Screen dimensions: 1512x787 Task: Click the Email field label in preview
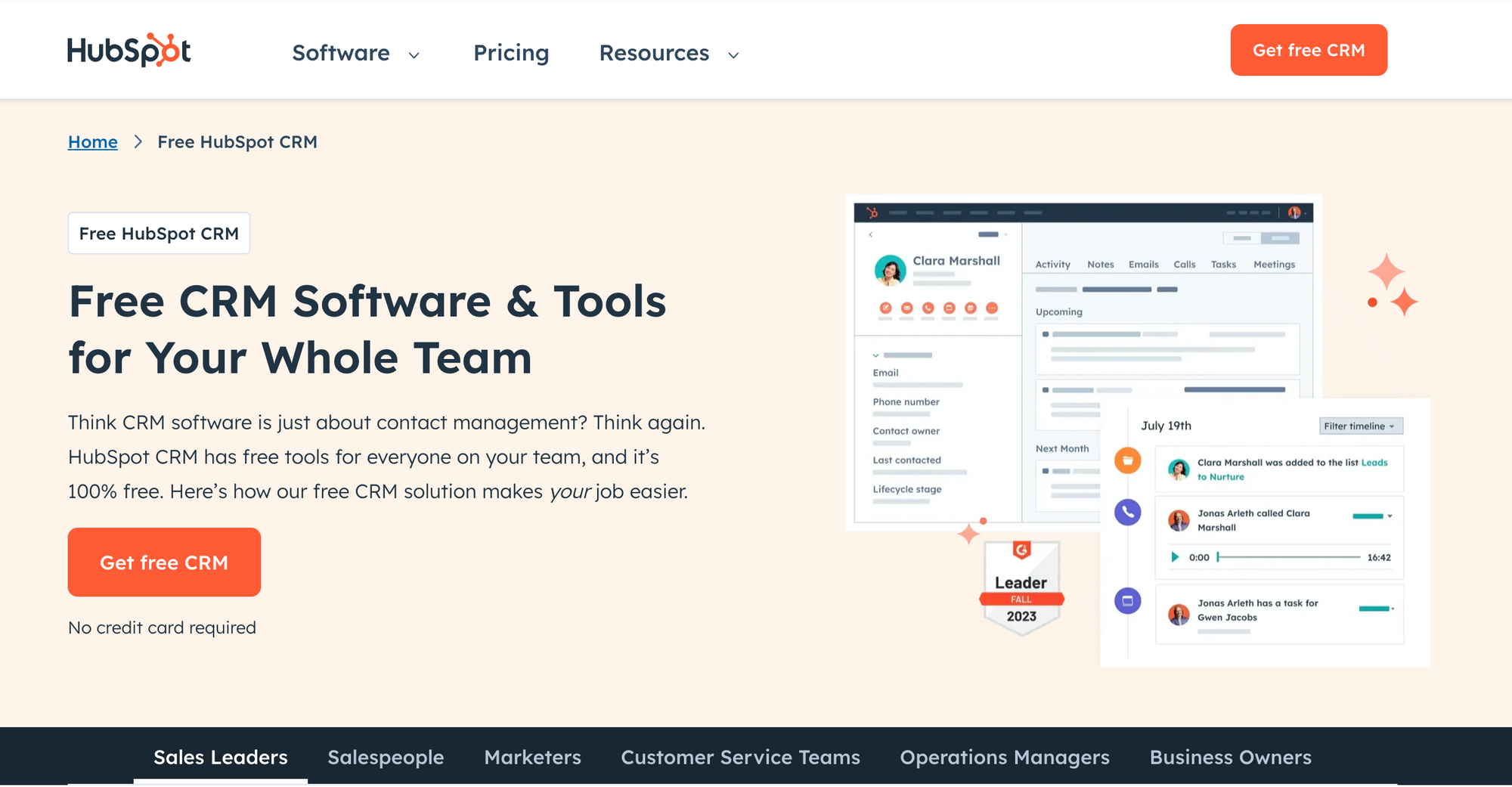pyautogui.click(x=885, y=373)
